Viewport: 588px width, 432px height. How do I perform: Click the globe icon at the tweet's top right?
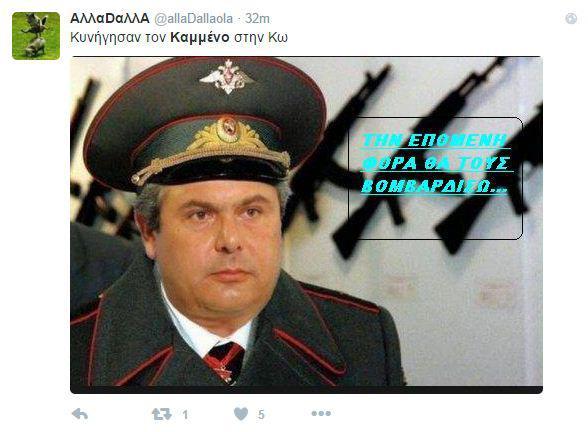(x=571, y=18)
